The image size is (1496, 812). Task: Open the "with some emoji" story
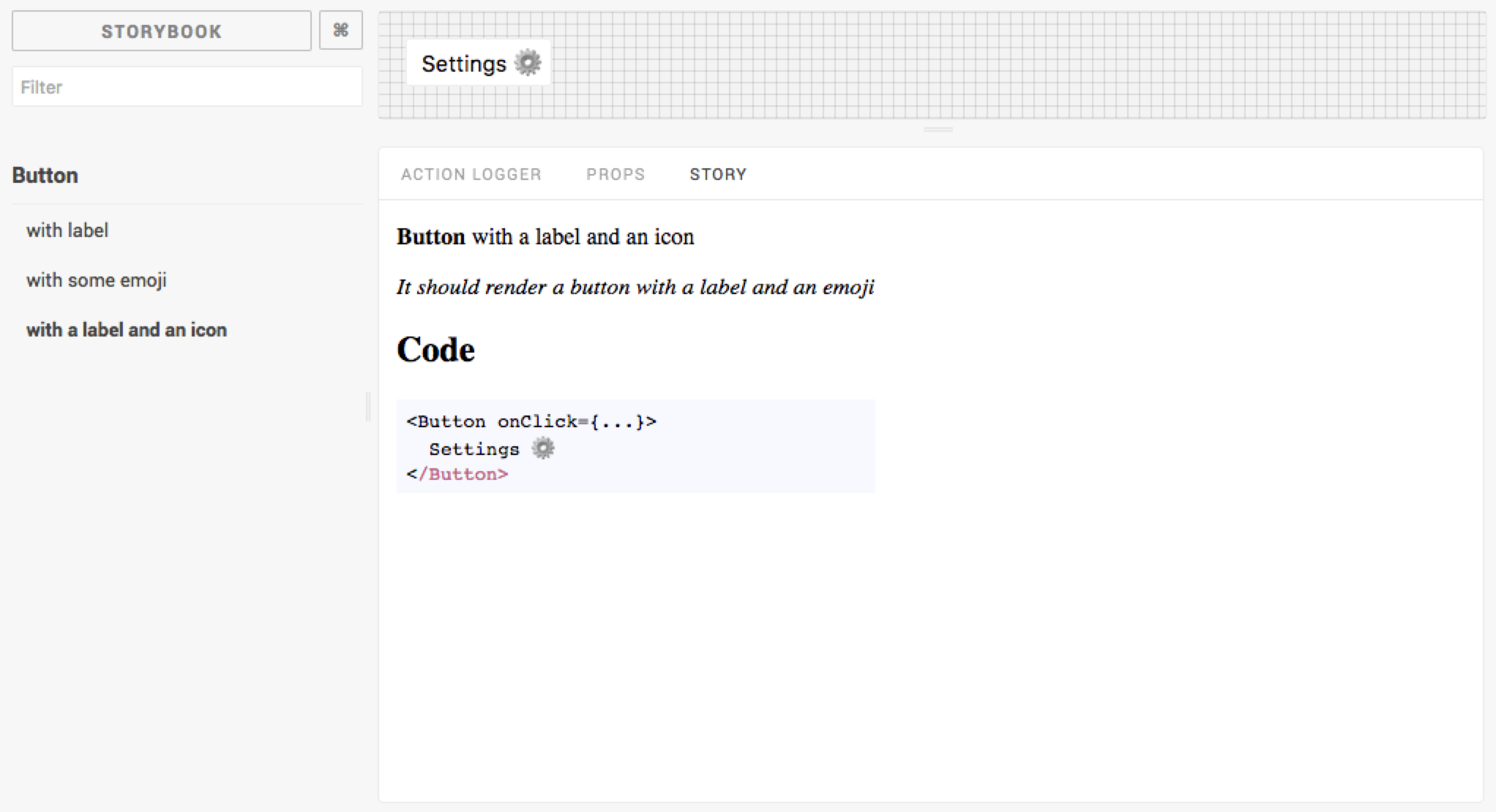click(x=97, y=280)
